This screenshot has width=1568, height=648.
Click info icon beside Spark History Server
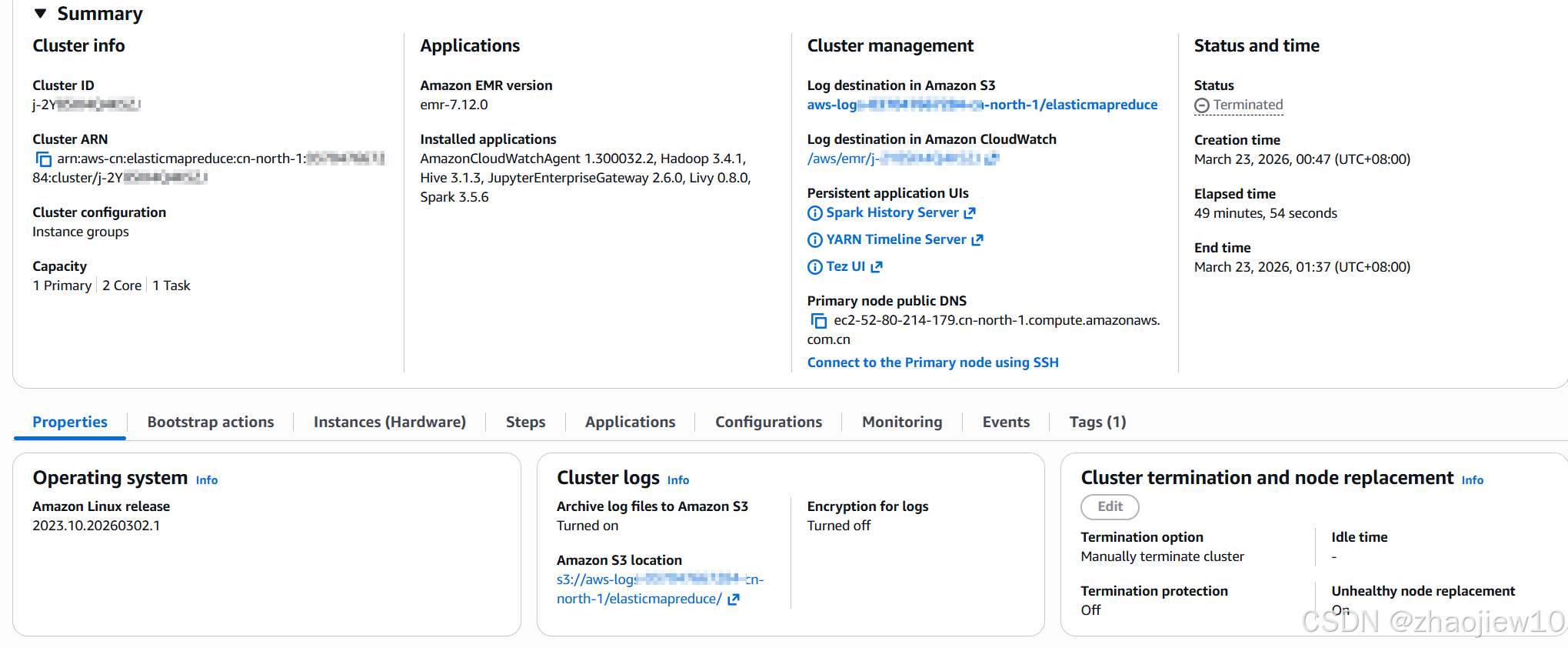(814, 213)
